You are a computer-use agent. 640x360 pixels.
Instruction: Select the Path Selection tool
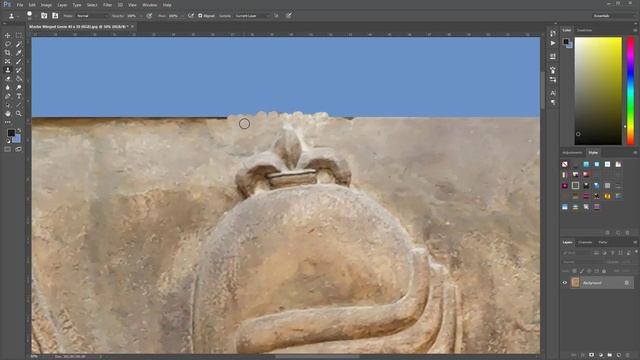coord(7,105)
